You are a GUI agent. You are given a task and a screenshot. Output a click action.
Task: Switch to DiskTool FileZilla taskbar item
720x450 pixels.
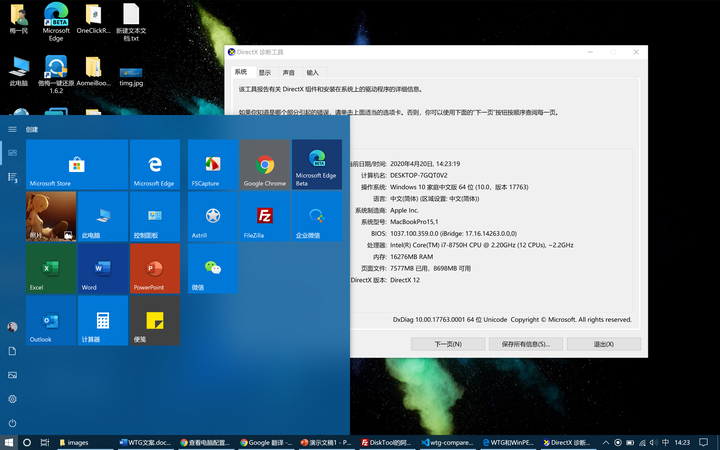(x=387, y=443)
